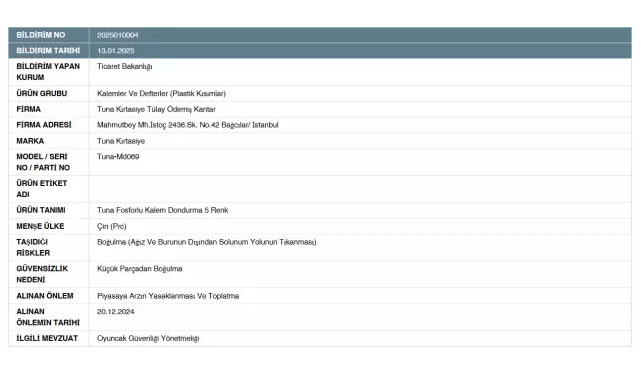Image resolution: width=641 pixels, height=380 pixels.
Task: Select the ALINAN ÖNLEM label
Action: 45,296
